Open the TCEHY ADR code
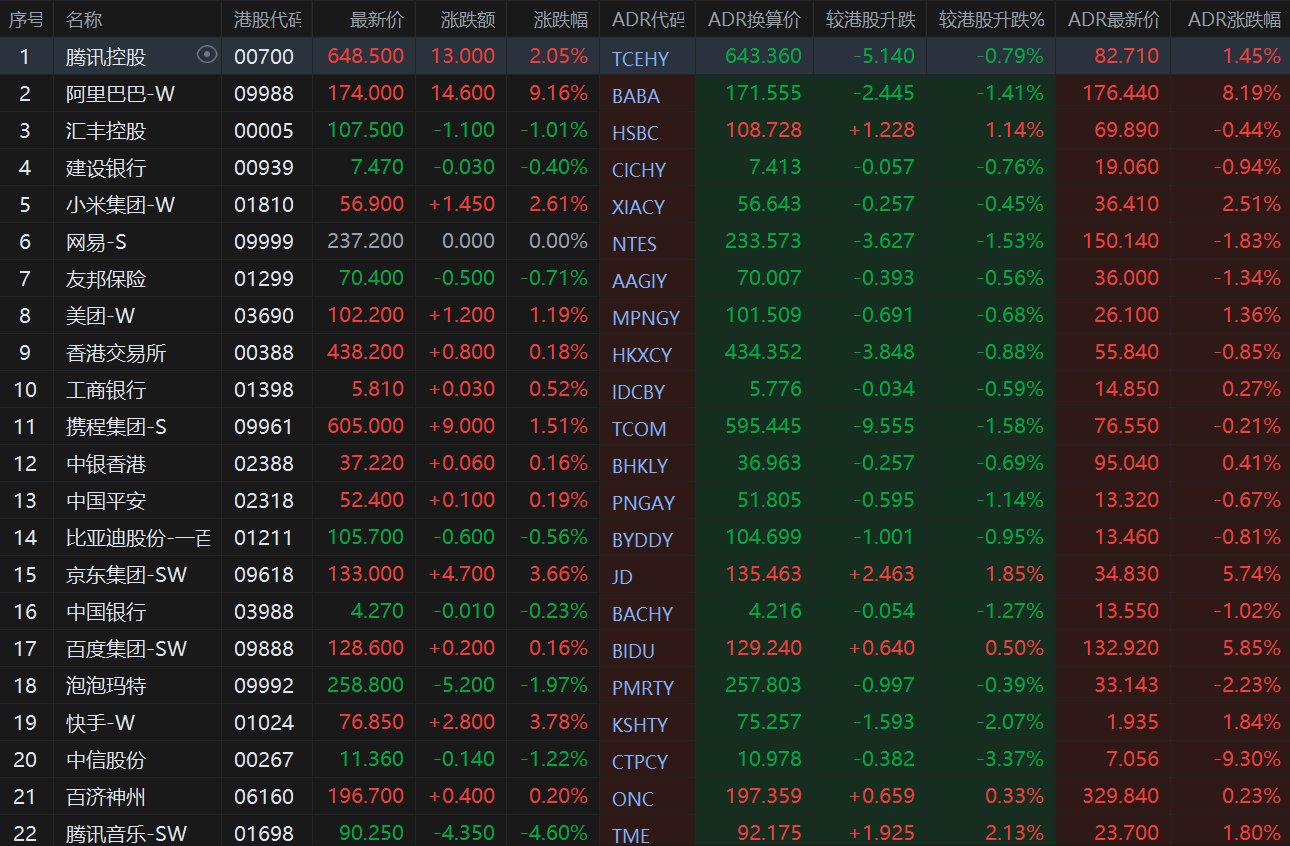Image resolution: width=1290 pixels, height=846 pixels. click(640, 59)
